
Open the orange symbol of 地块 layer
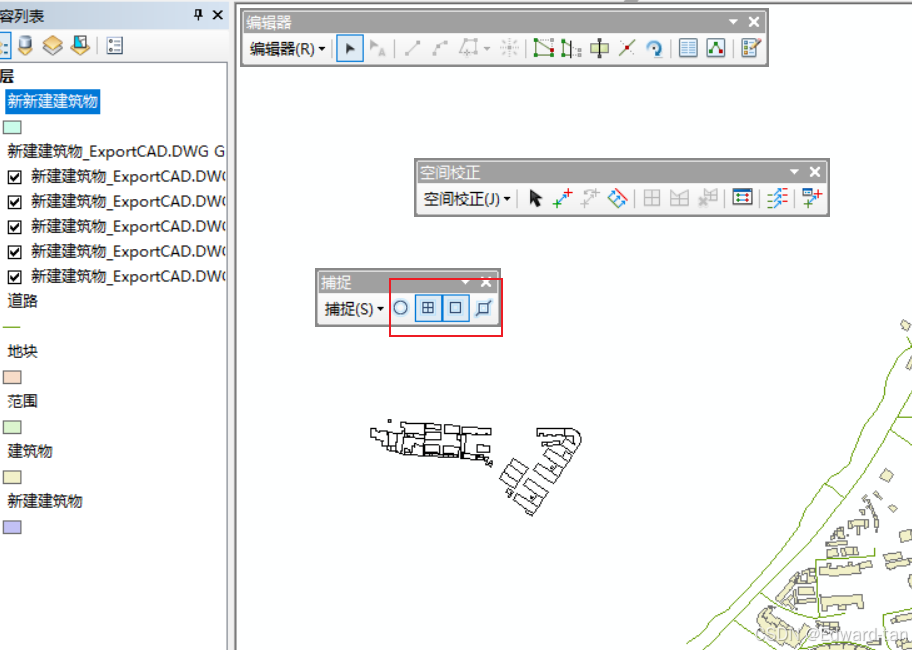click(12, 377)
